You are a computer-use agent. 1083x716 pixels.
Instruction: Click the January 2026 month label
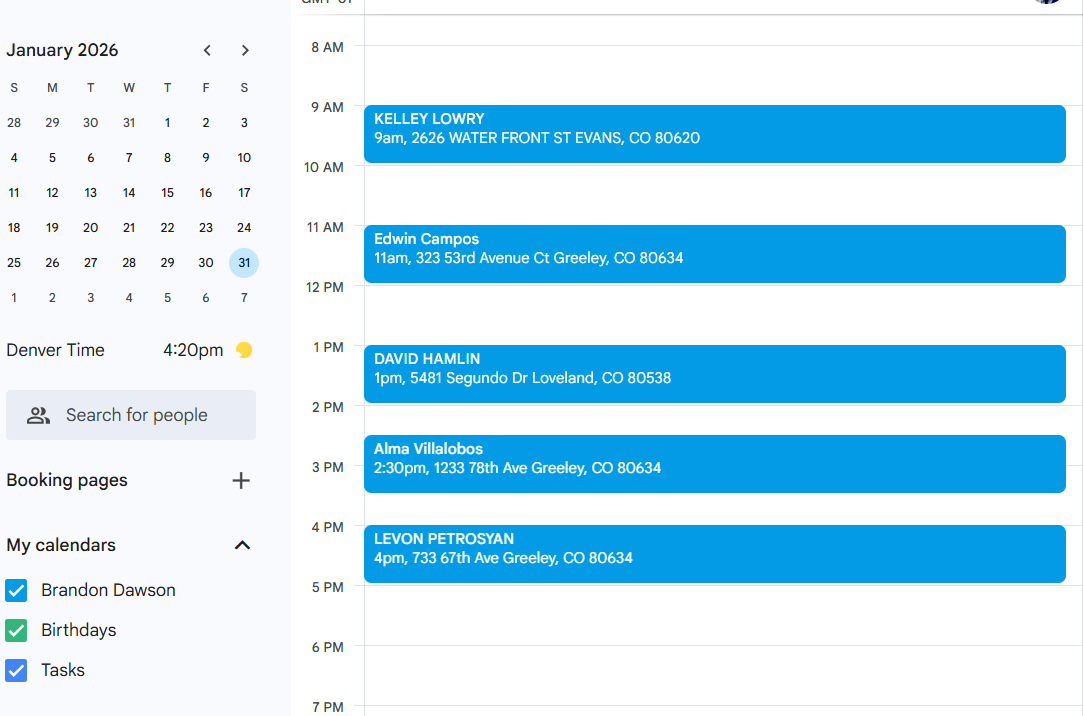coord(62,50)
